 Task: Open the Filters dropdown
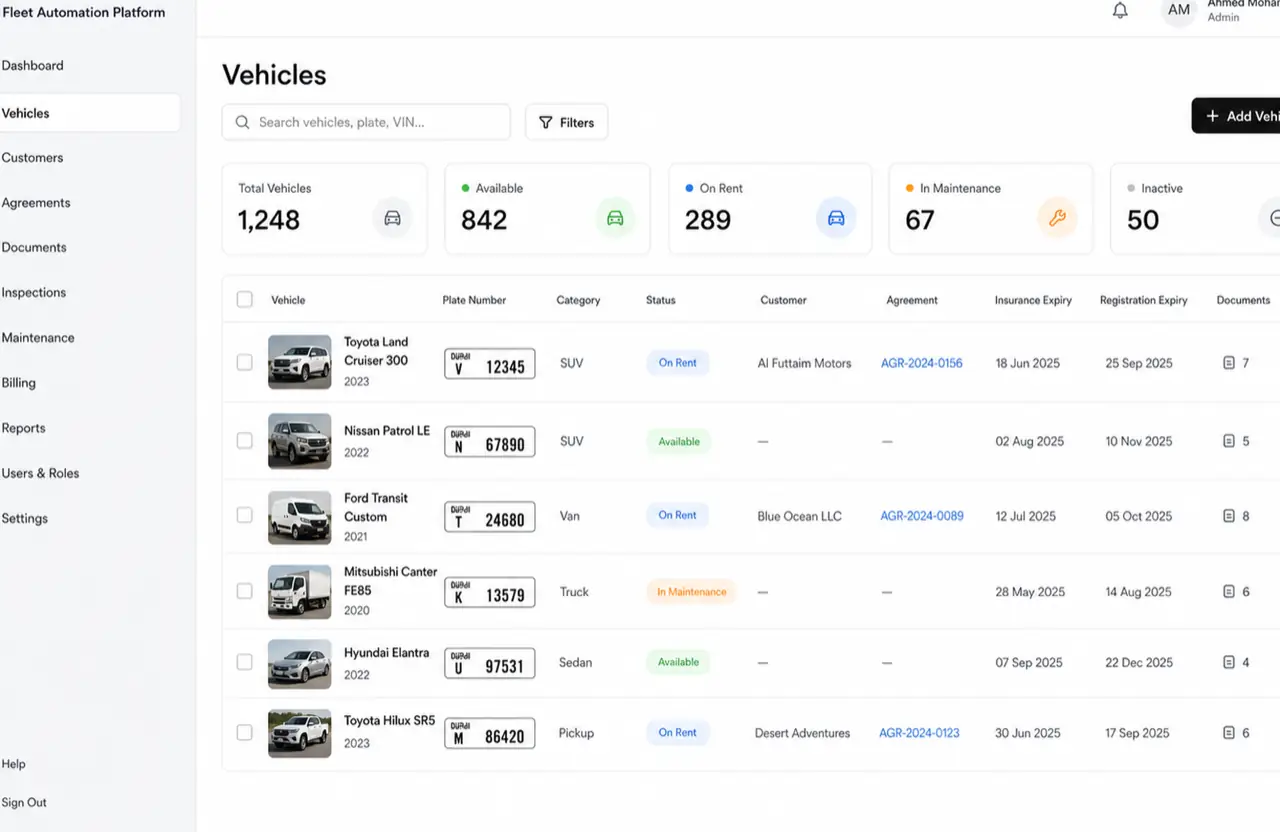[566, 122]
